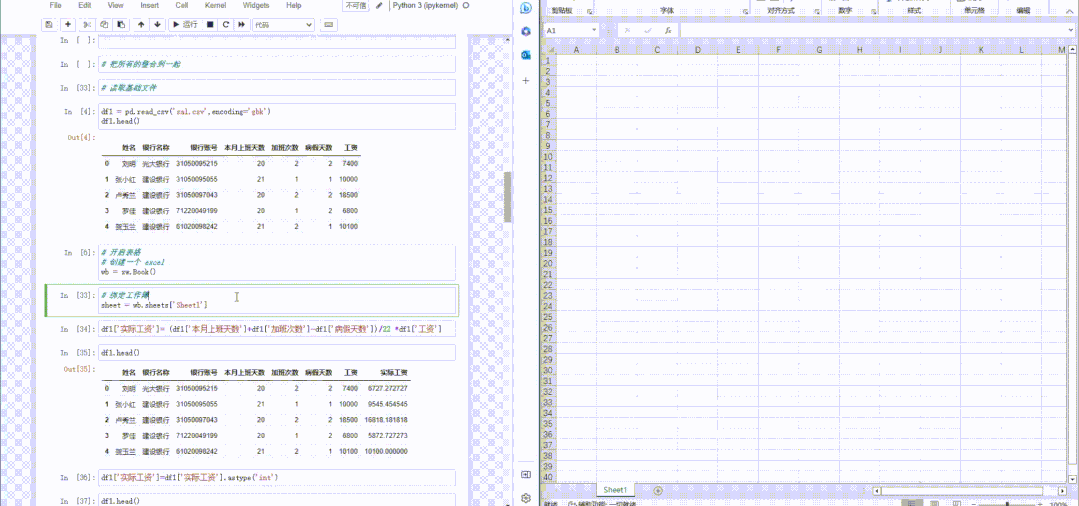This screenshot has width=1079, height=506.
Task: Switch to the Sheet1 tab in Excel
Action: [x=615, y=489]
